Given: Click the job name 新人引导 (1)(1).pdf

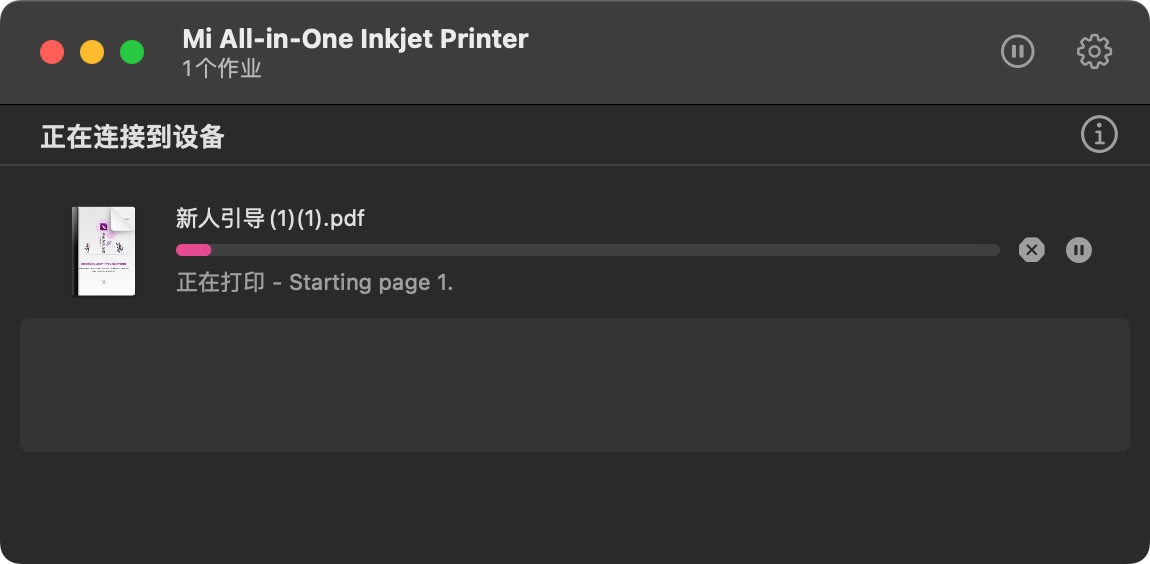Looking at the screenshot, I should (x=270, y=218).
